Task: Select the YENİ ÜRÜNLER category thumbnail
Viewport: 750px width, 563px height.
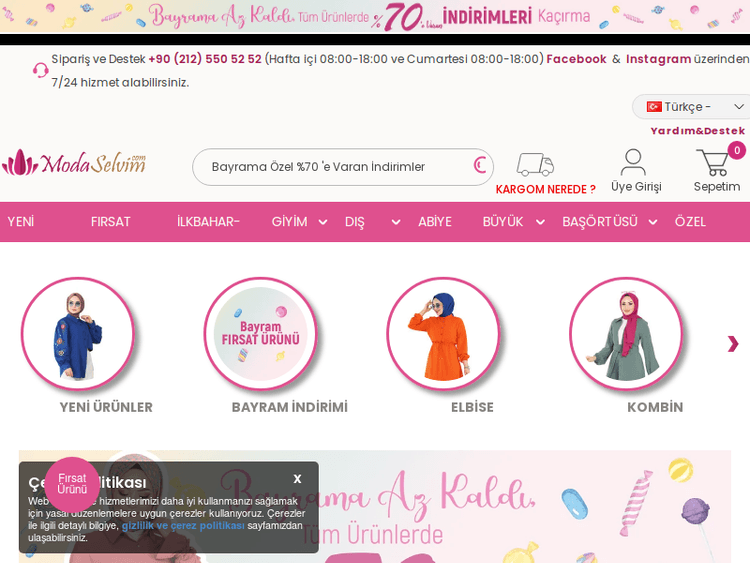Action: pos(78,334)
